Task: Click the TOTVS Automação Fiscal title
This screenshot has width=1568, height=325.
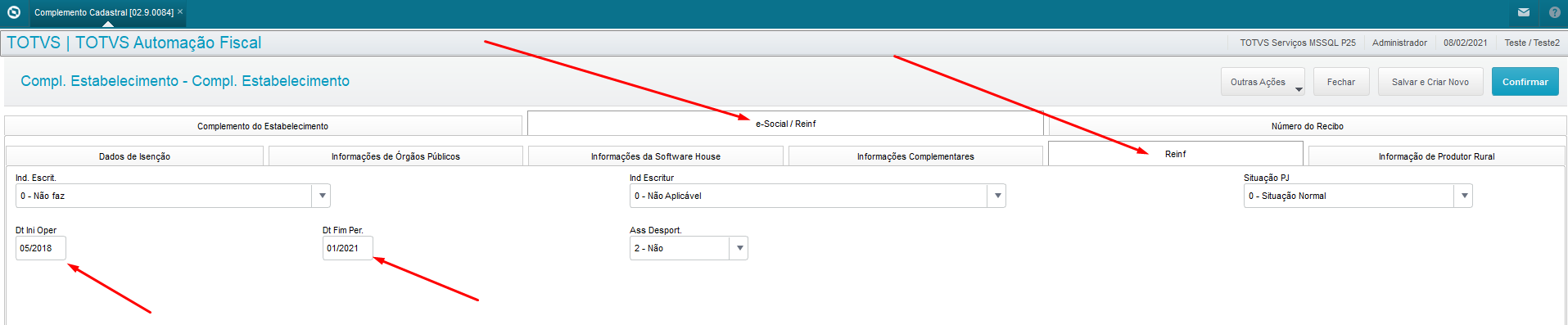Action: 134,43
